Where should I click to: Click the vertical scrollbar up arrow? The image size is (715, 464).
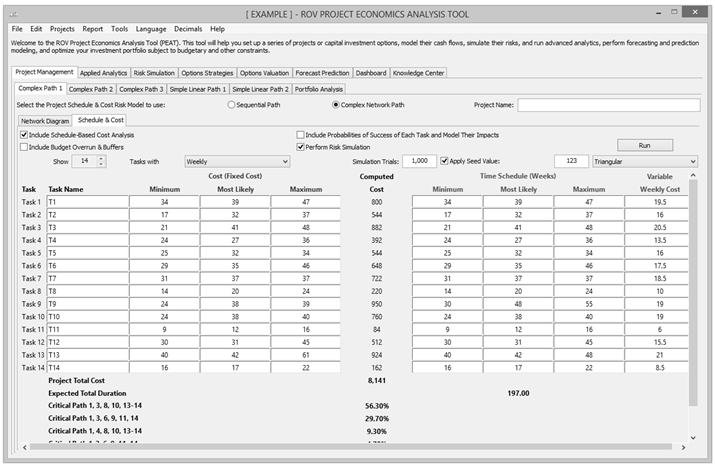point(693,175)
